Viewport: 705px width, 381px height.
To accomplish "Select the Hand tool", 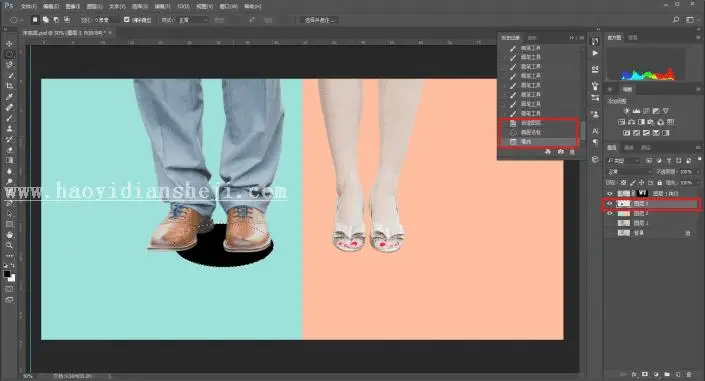I will pyautogui.click(x=9, y=235).
